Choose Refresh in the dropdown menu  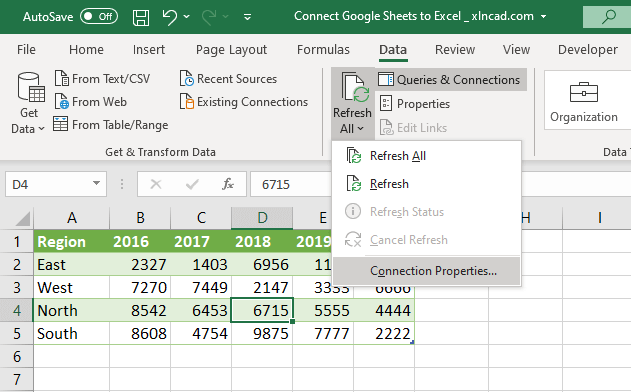point(426,184)
